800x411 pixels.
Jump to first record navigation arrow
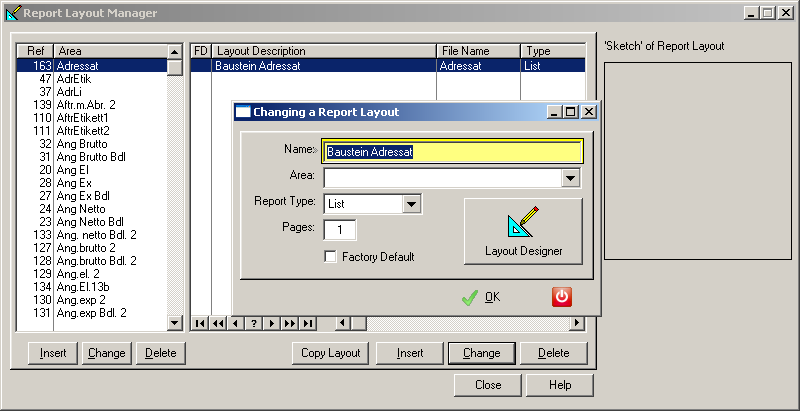tap(201, 323)
